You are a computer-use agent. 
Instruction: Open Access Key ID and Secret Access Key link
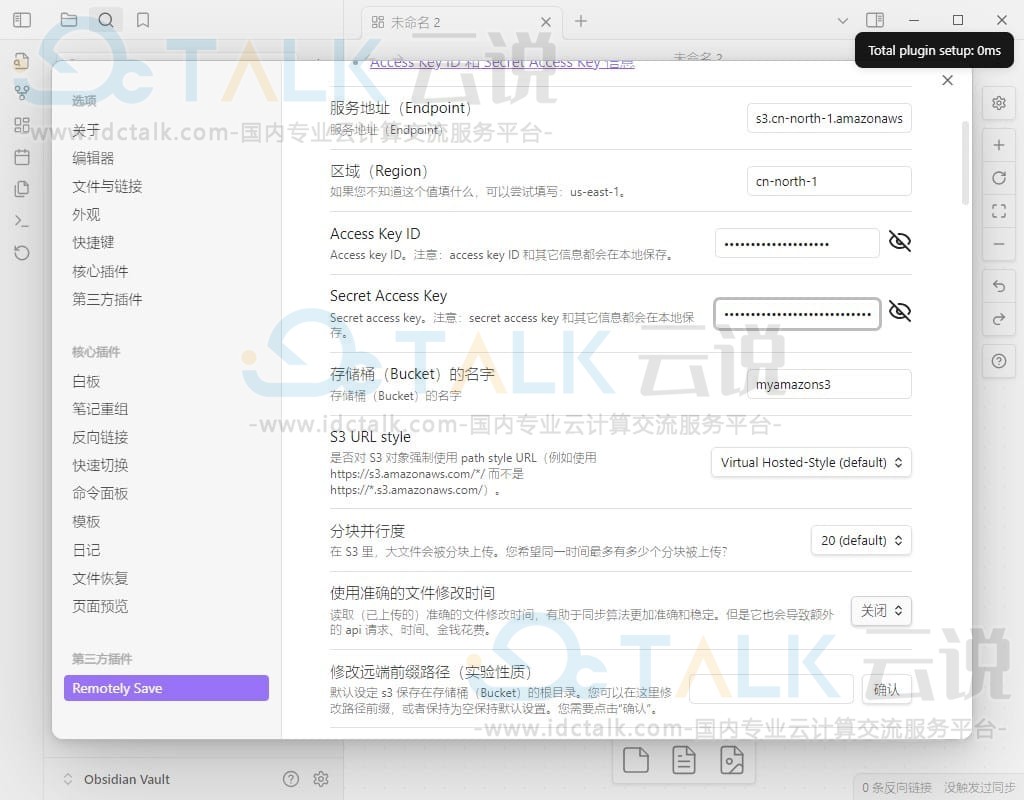pyautogui.click(x=502, y=63)
